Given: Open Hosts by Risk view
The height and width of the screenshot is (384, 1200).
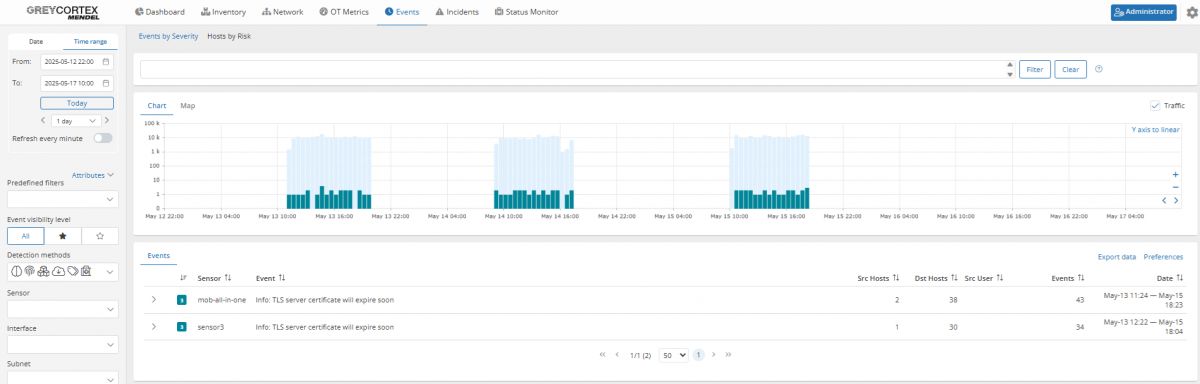Looking at the screenshot, I should 229,36.
